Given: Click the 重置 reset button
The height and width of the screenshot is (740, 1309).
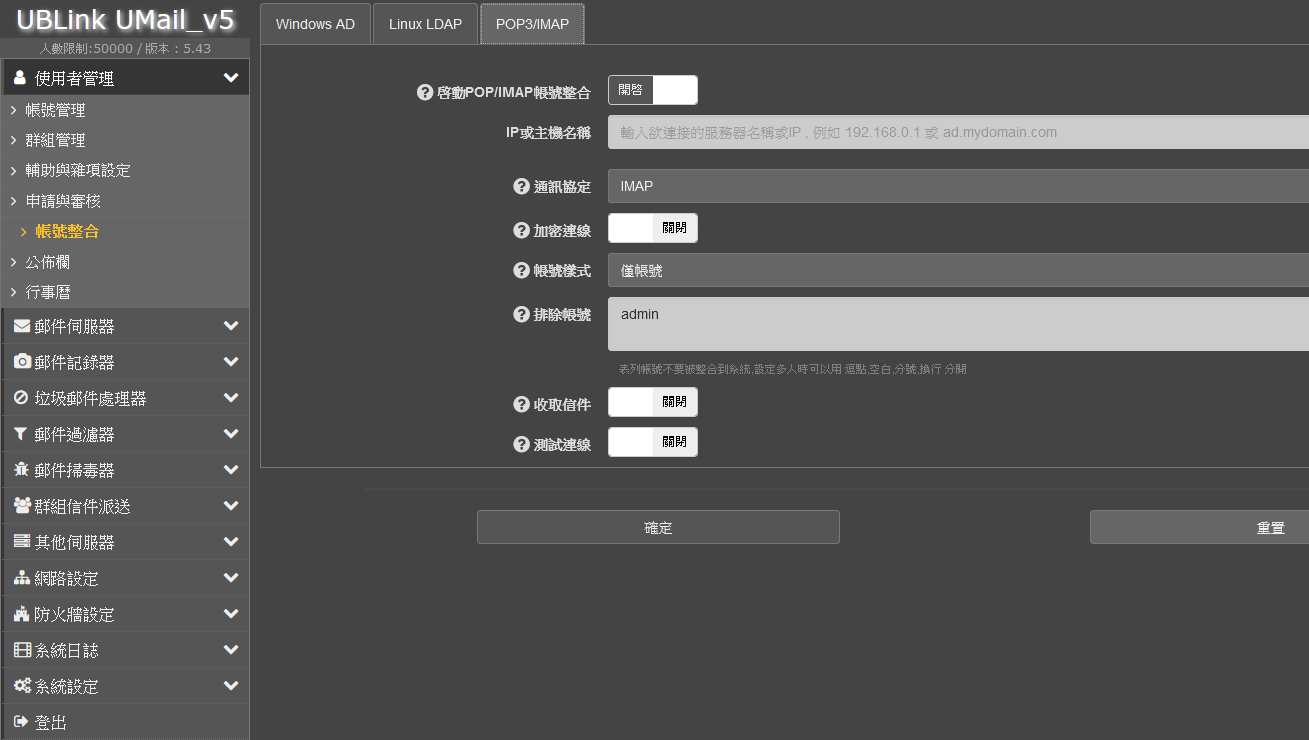Looking at the screenshot, I should (x=1199, y=527).
